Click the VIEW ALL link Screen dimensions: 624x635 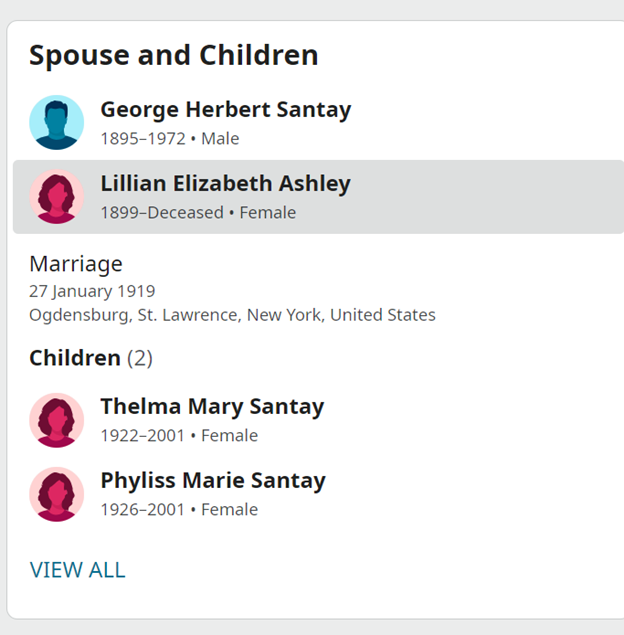(x=78, y=570)
